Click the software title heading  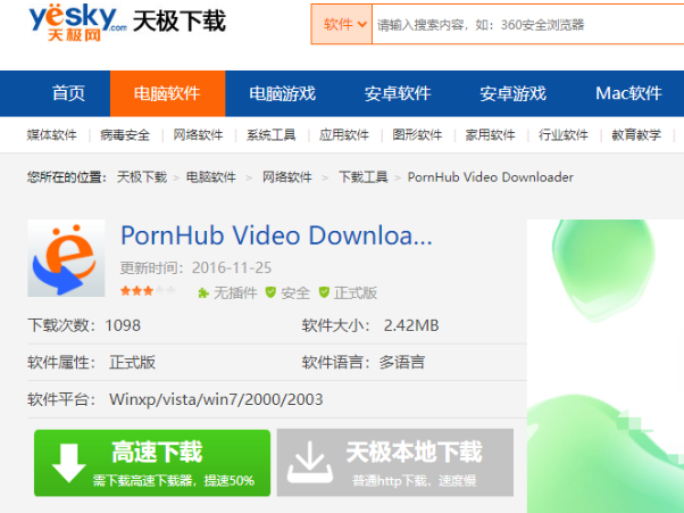point(277,236)
